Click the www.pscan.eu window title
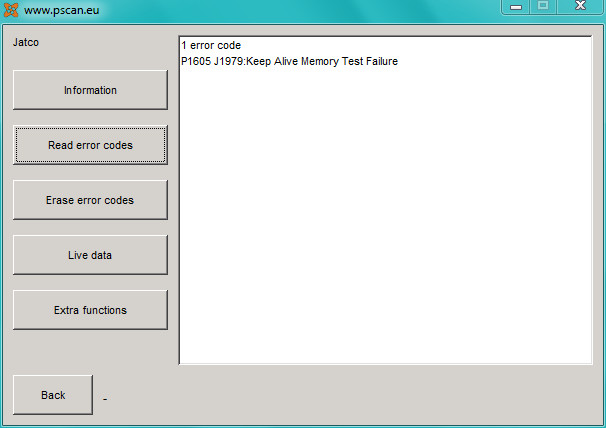The image size is (606, 428). pos(61,10)
